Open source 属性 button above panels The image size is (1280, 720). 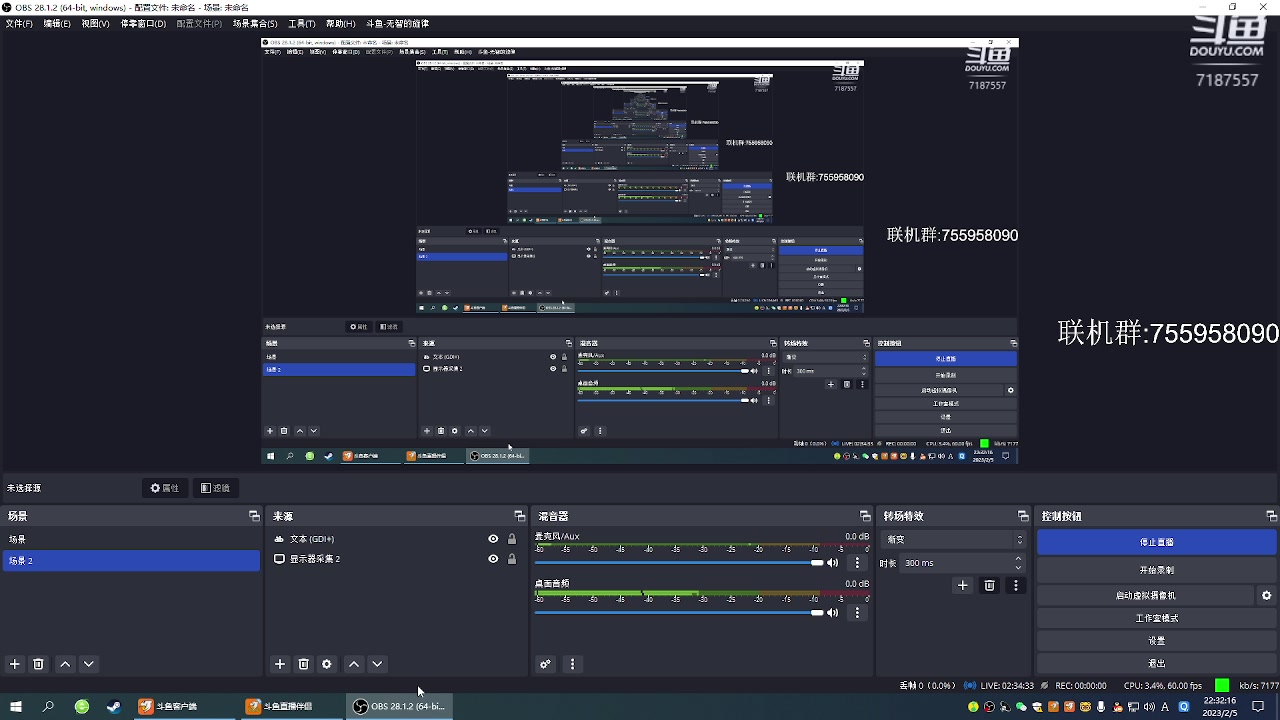(164, 488)
